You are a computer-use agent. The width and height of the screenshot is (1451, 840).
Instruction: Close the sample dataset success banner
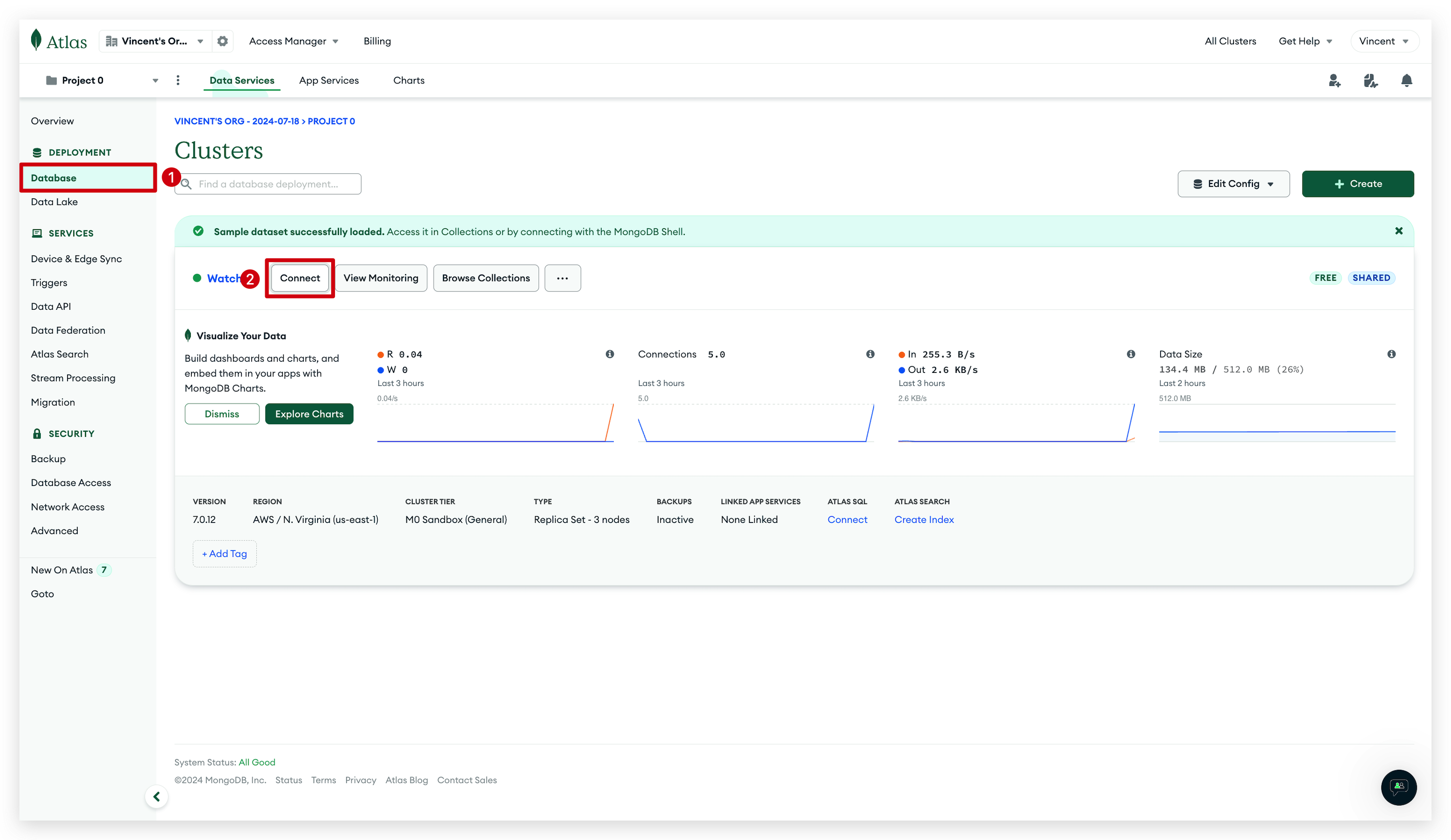pyautogui.click(x=1399, y=231)
